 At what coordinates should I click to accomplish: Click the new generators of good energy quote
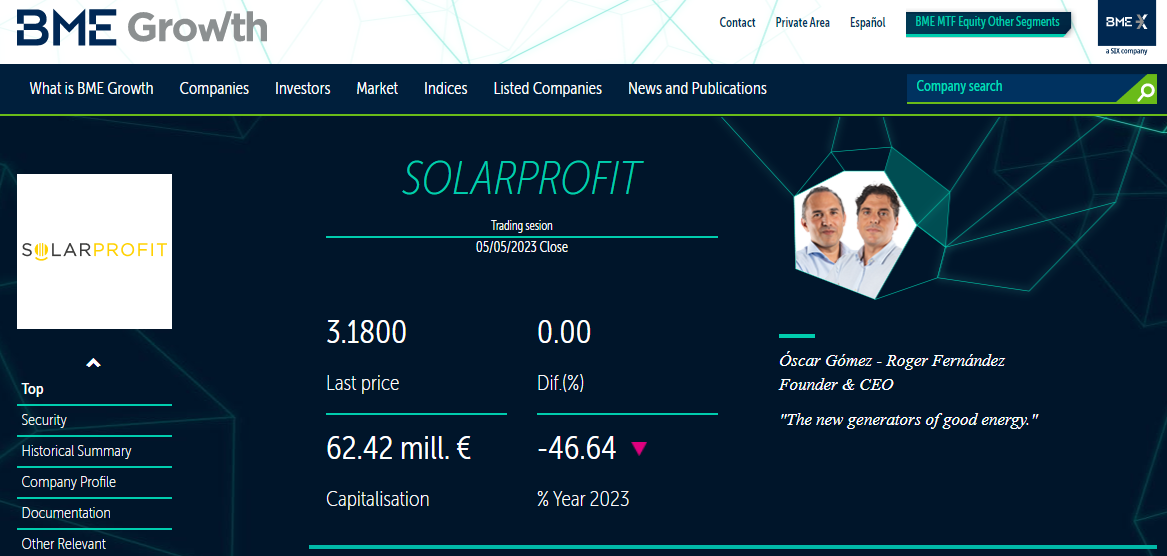[909, 420]
